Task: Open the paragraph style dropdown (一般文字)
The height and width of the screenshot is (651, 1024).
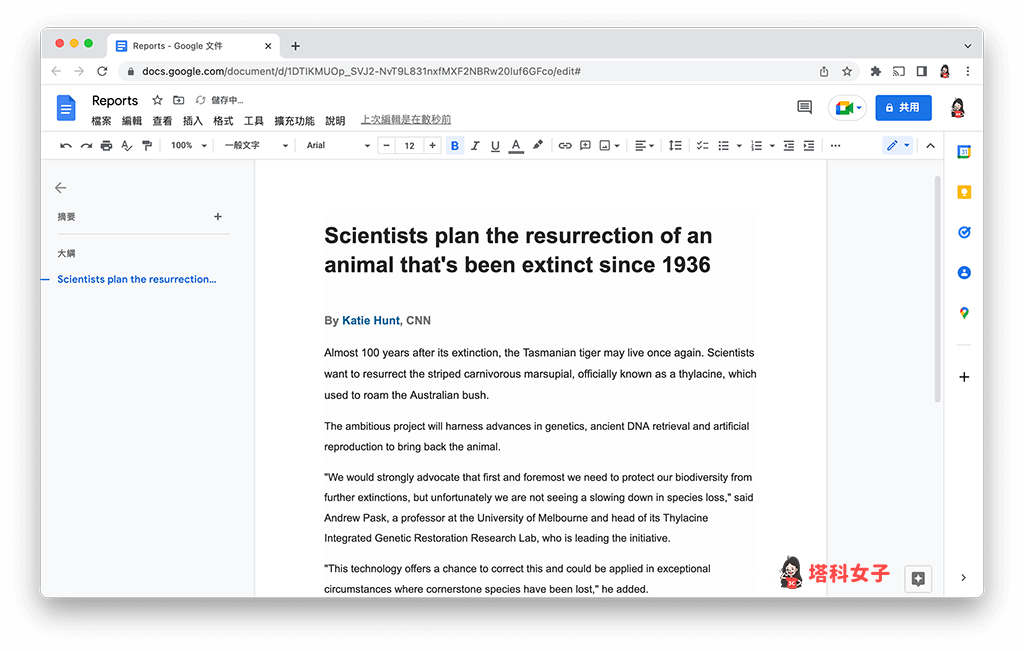Action: tap(256, 146)
